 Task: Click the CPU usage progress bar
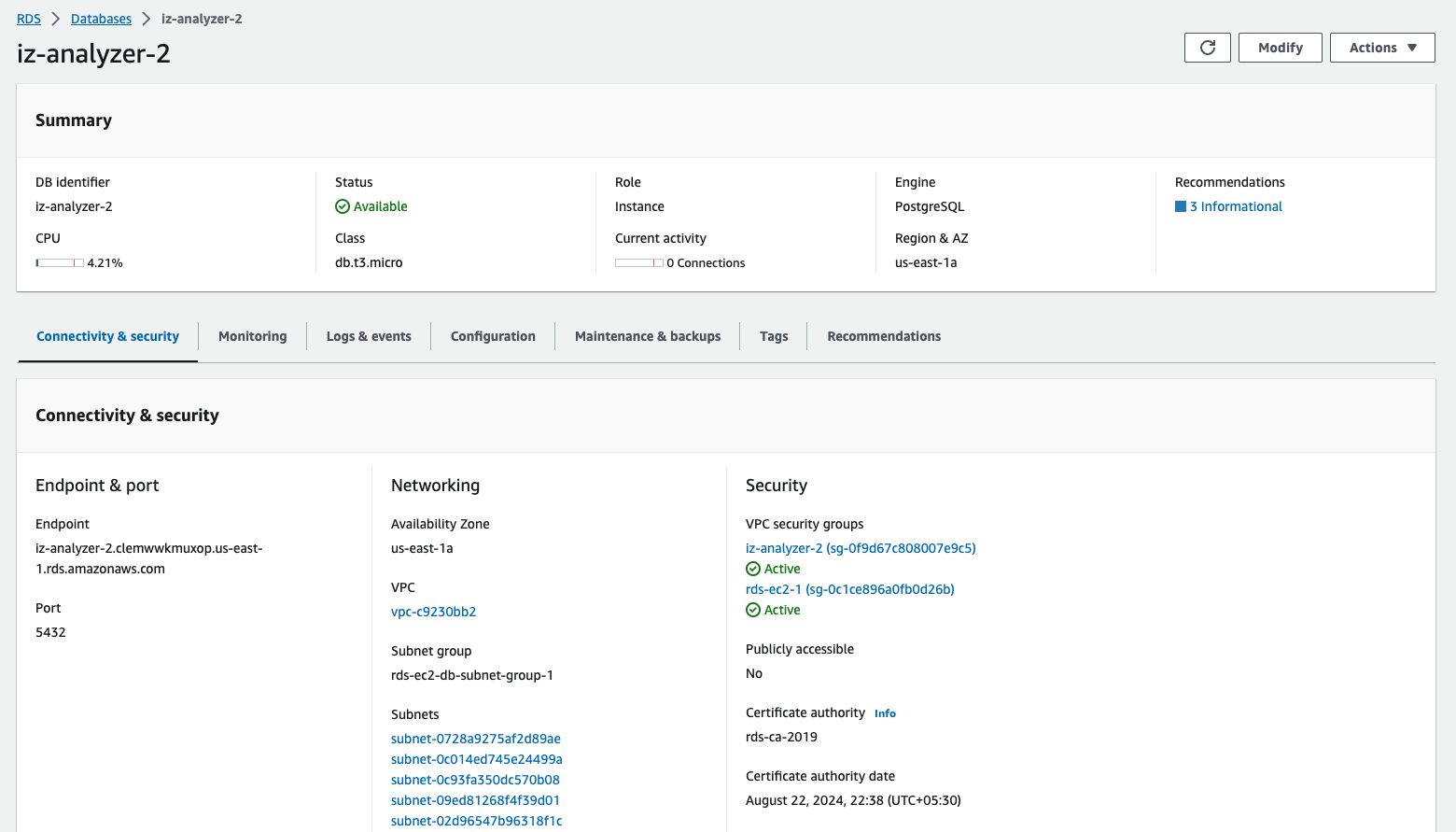click(x=60, y=263)
